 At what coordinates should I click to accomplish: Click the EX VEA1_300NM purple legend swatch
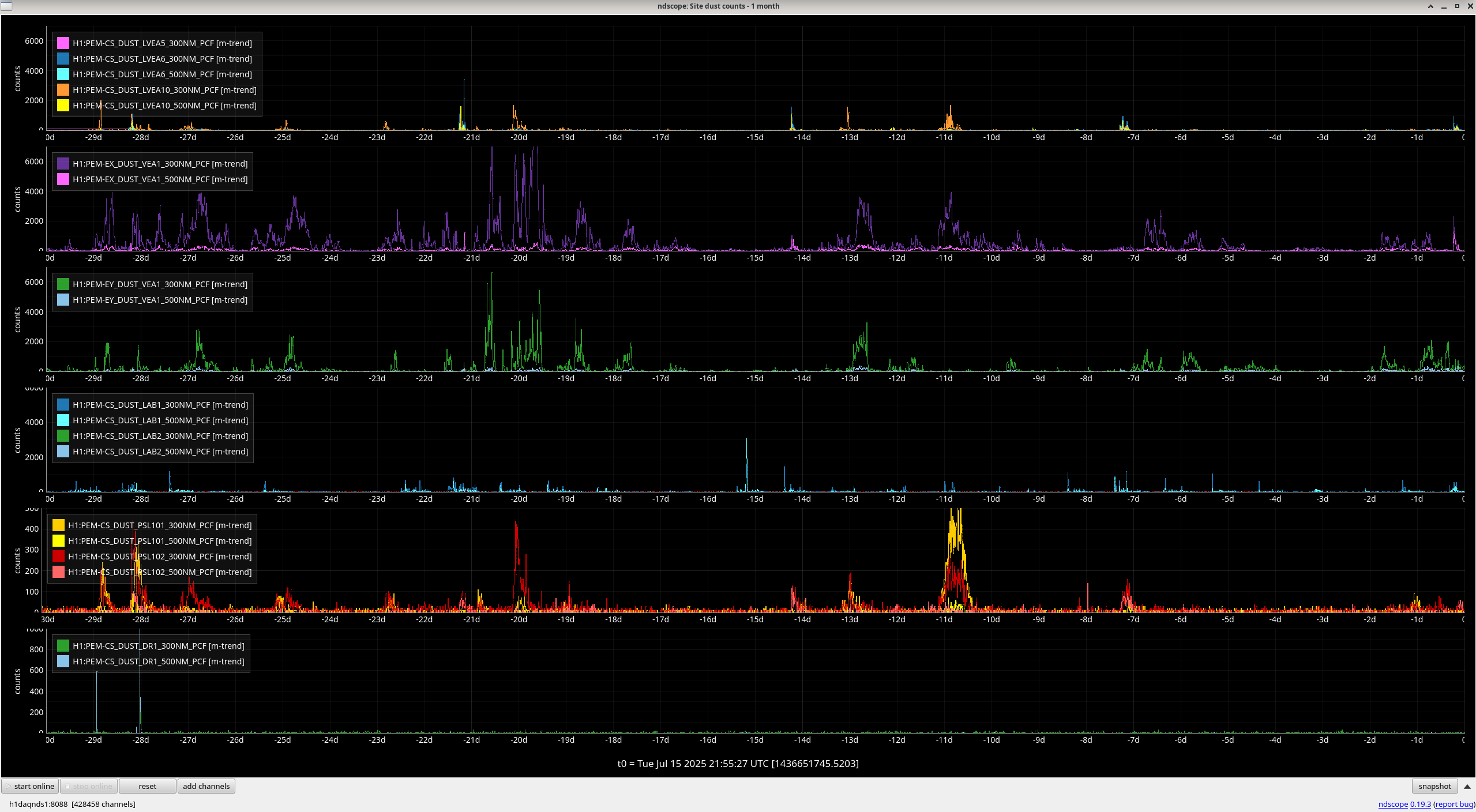tap(63, 164)
